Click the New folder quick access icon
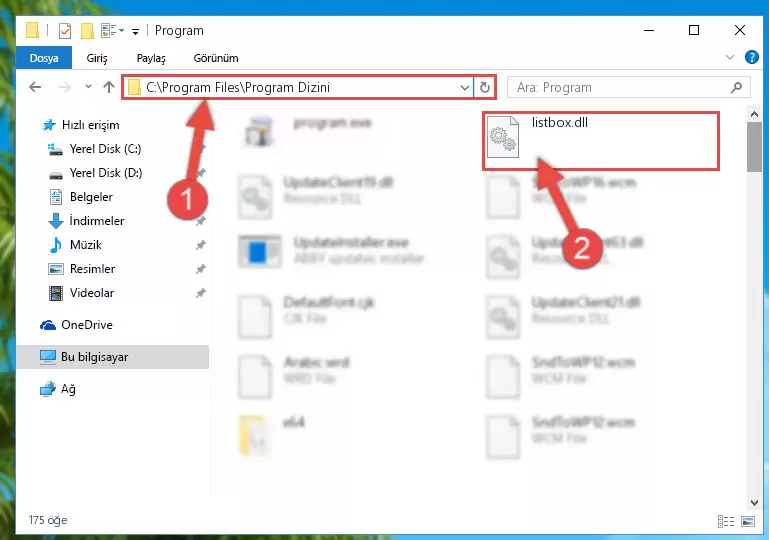This screenshot has width=769, height=540. [x=87, y=31]
